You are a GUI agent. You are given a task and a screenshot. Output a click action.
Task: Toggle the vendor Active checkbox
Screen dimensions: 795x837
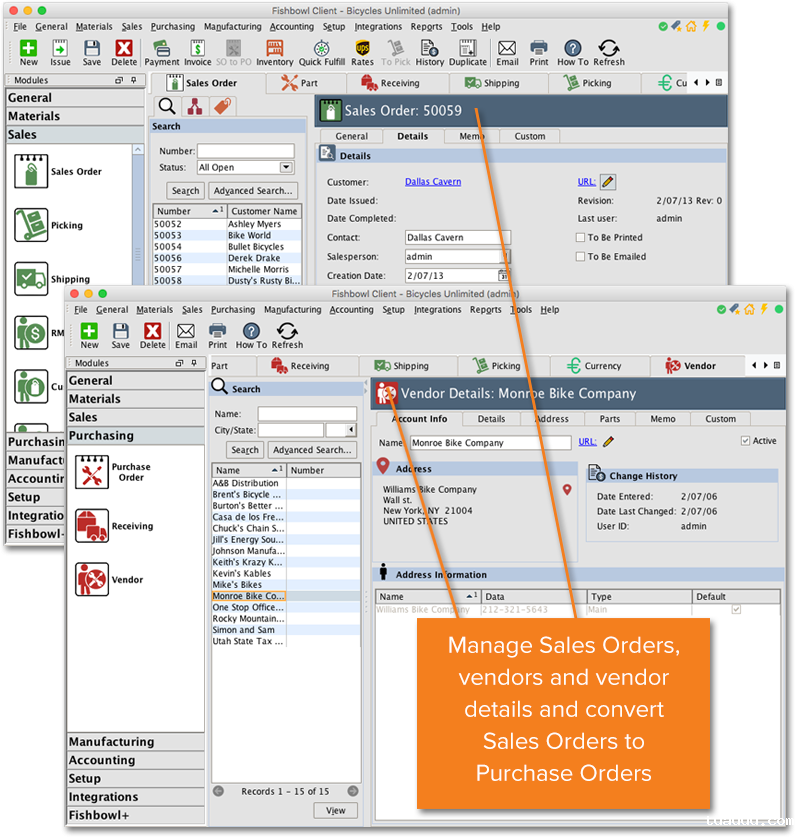(745, 441)
